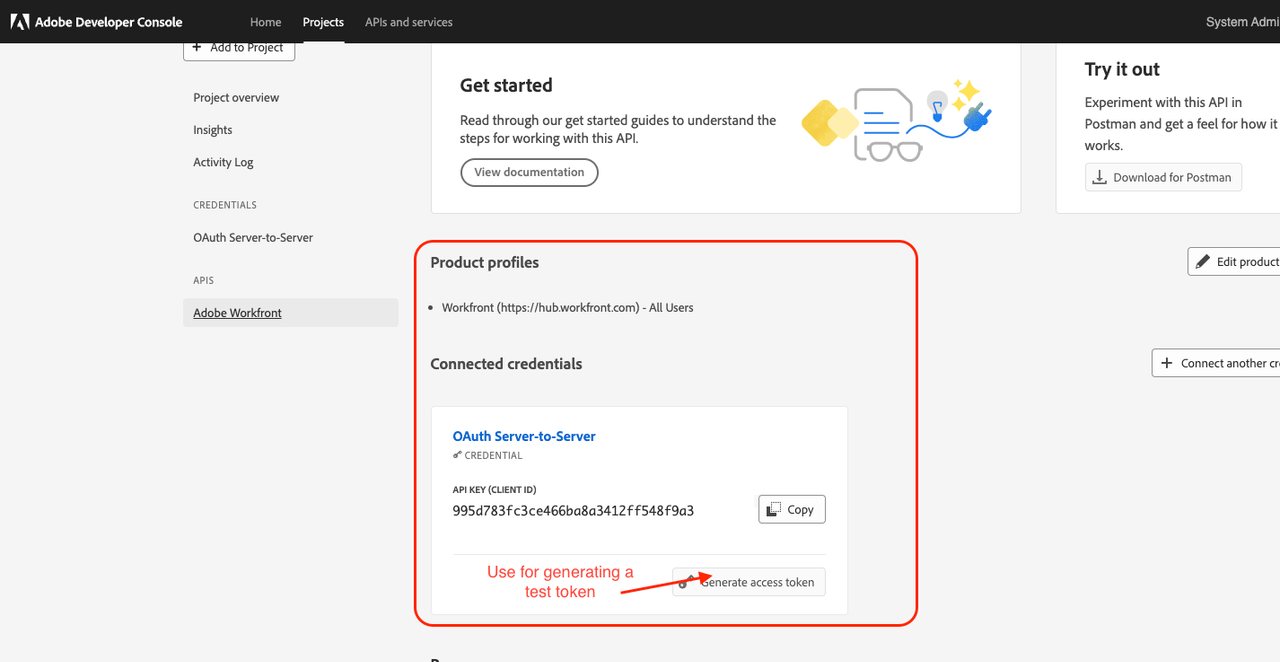Click the key icon beside CREDENTIAL label
The height and width of the screenshot is (662, 1280).
coord(457,455)
